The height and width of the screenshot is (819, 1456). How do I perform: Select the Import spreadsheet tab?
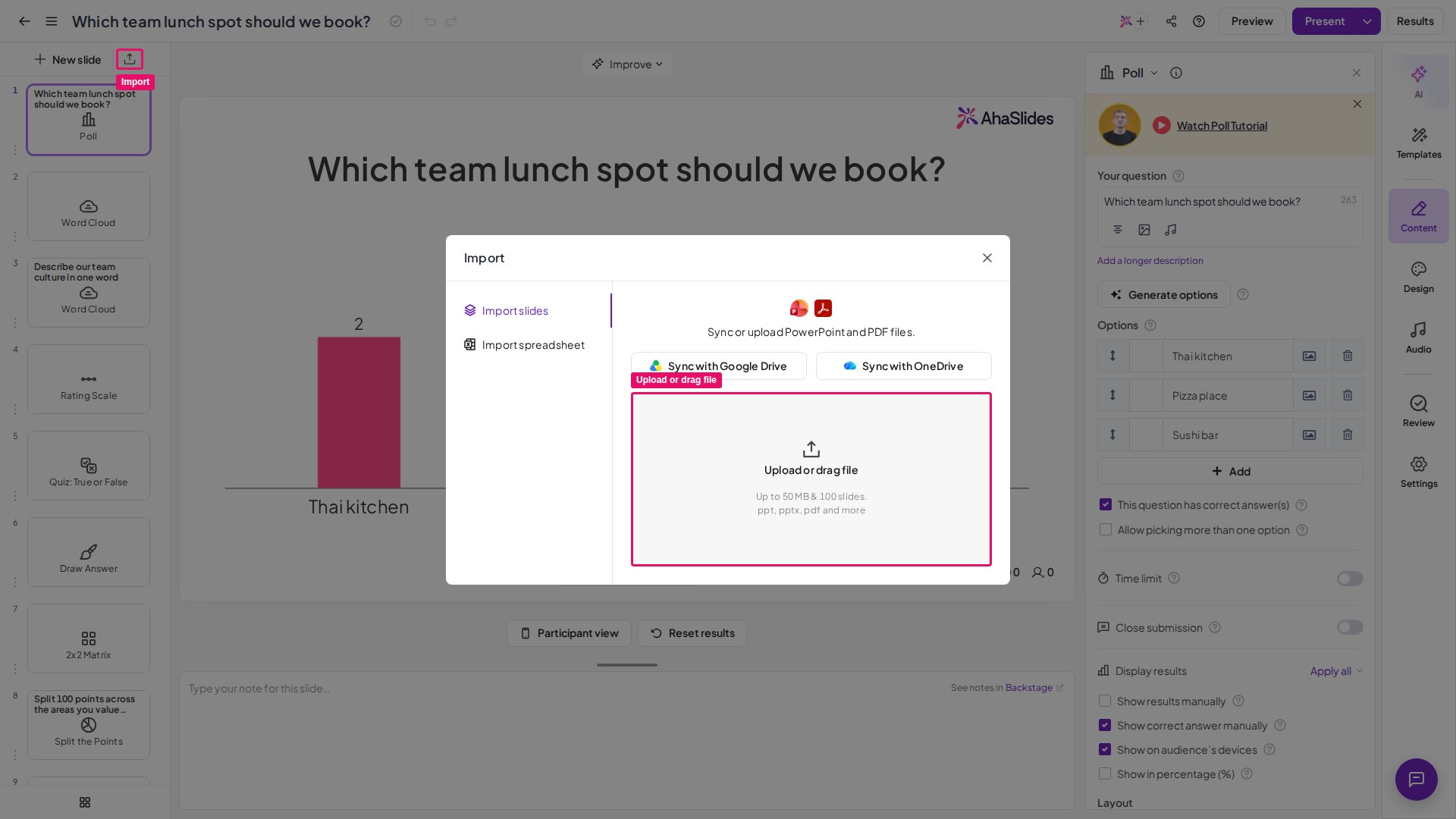point(529,345)
